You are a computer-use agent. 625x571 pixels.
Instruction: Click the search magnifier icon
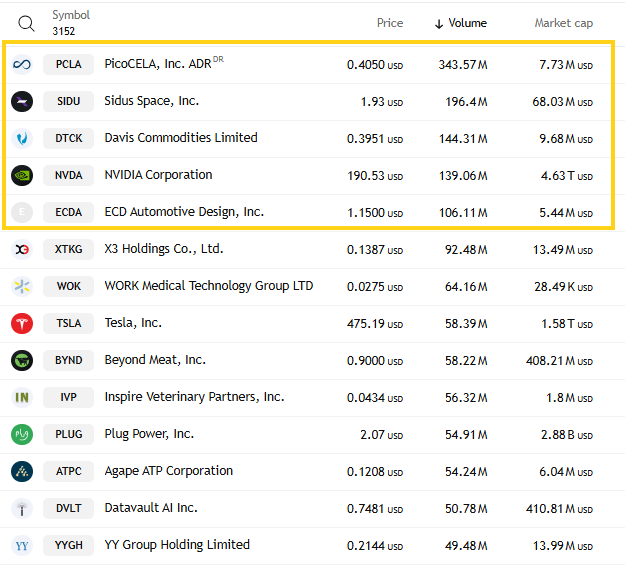click(x=26, y=24)
